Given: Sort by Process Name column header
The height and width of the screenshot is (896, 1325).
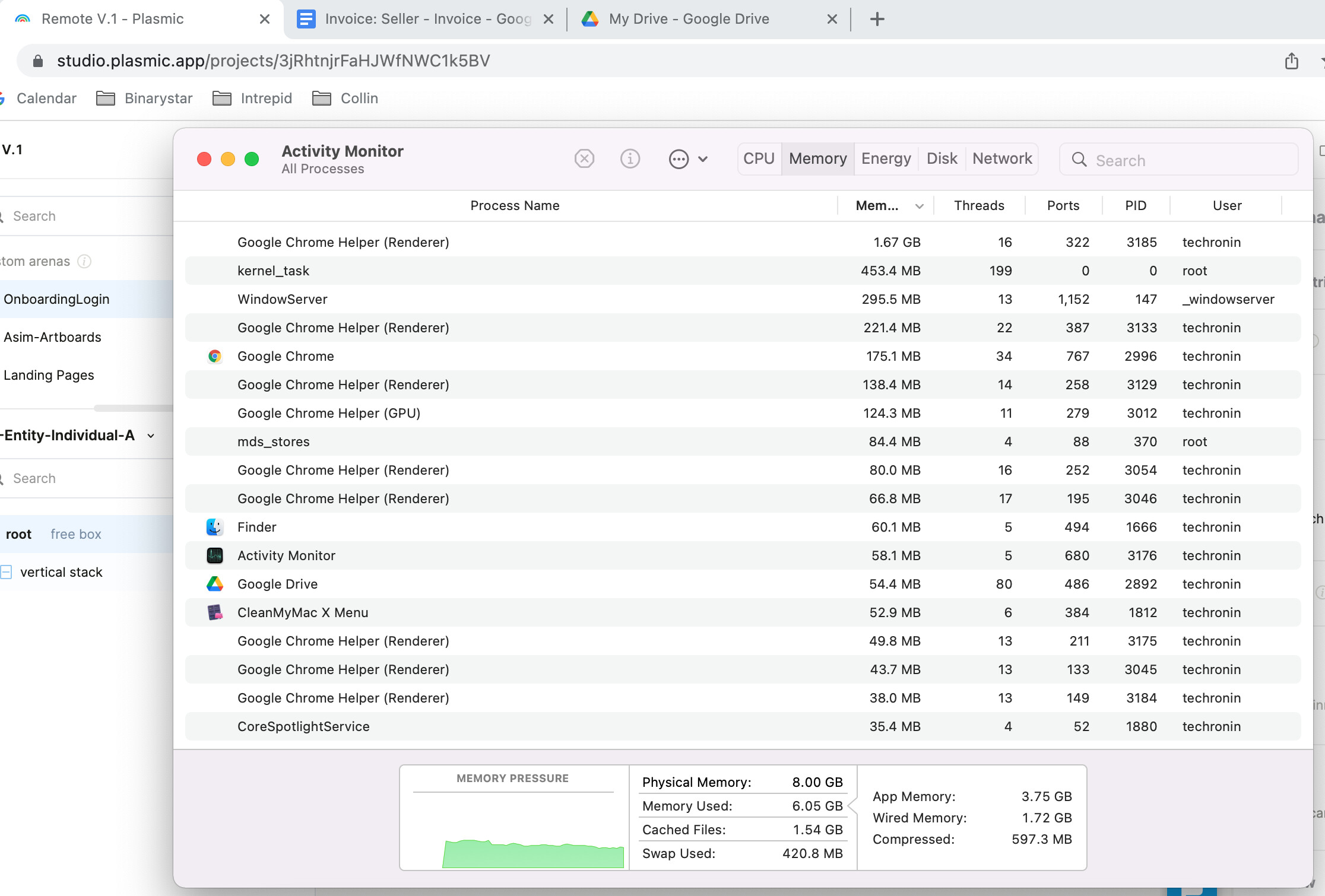Looking at the screenshot, I should click(x=515, y=206).
